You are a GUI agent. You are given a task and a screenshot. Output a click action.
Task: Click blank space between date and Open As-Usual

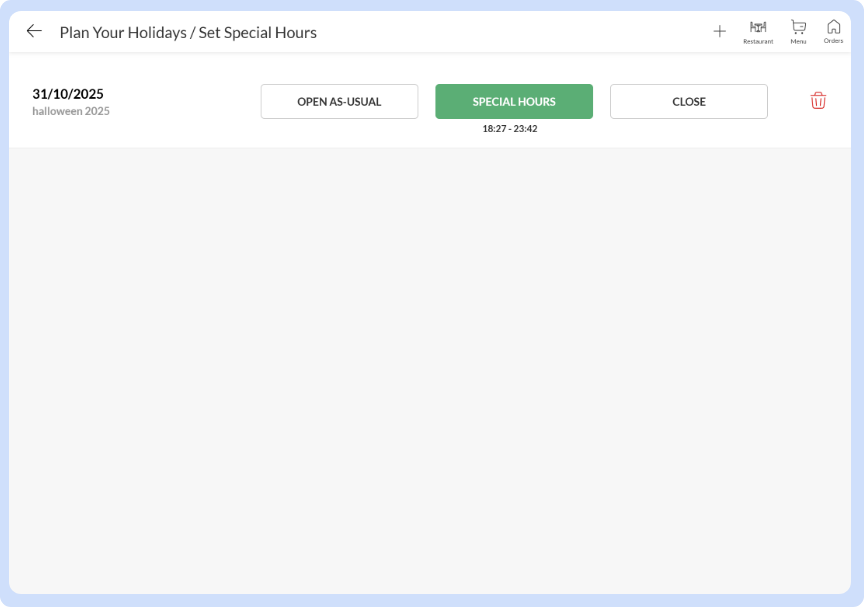(x=185, y=101)
